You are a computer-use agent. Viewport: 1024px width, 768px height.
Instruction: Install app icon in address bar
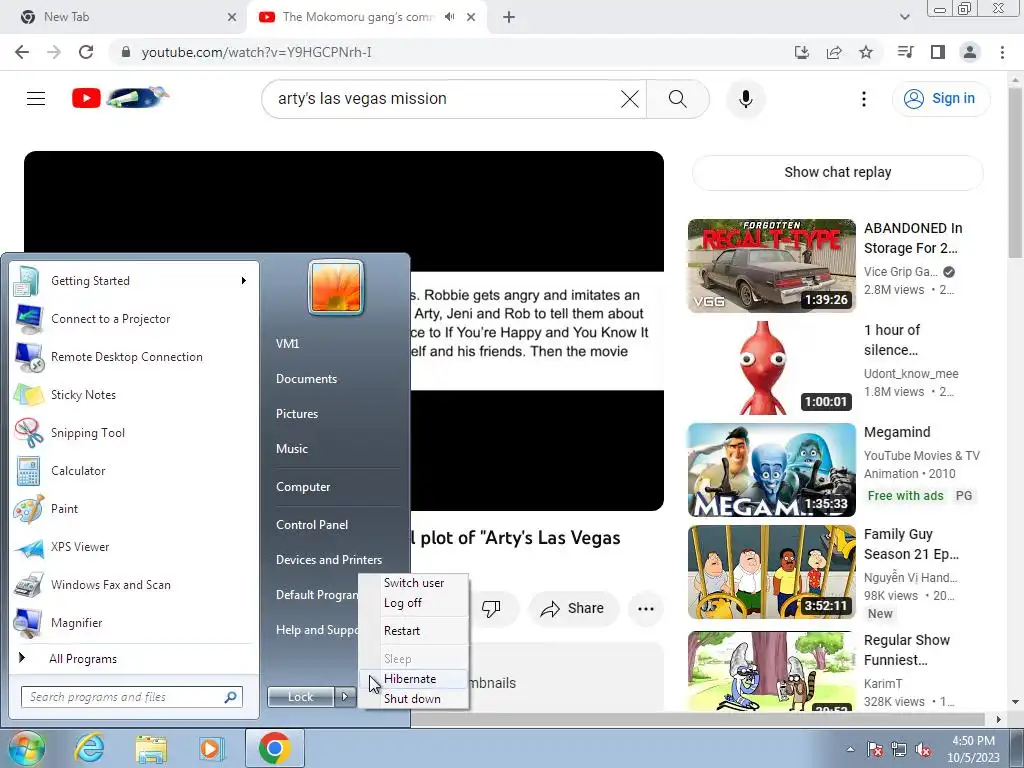pyautogui.click(x=802, y=52)
